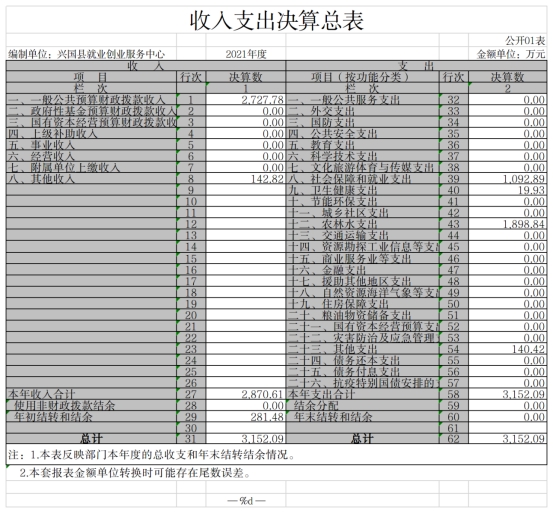Select the 142.82 其他收入 value cell
This screenshot has height=514, width=553.
[245, 179]
